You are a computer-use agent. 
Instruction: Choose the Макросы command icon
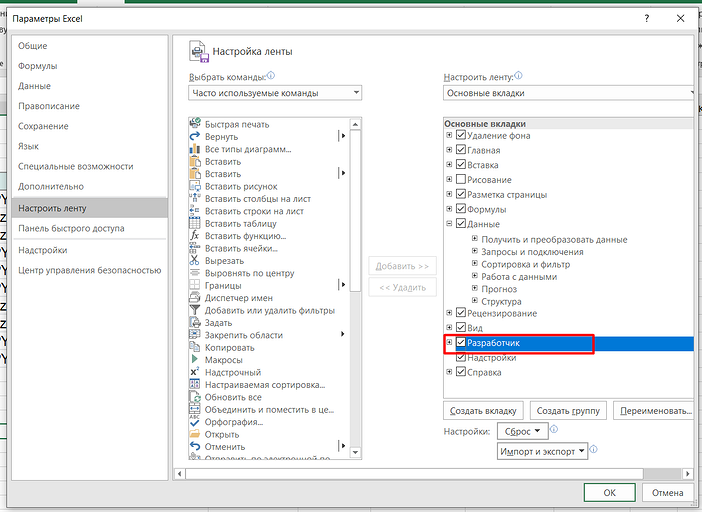pos(195,359)
